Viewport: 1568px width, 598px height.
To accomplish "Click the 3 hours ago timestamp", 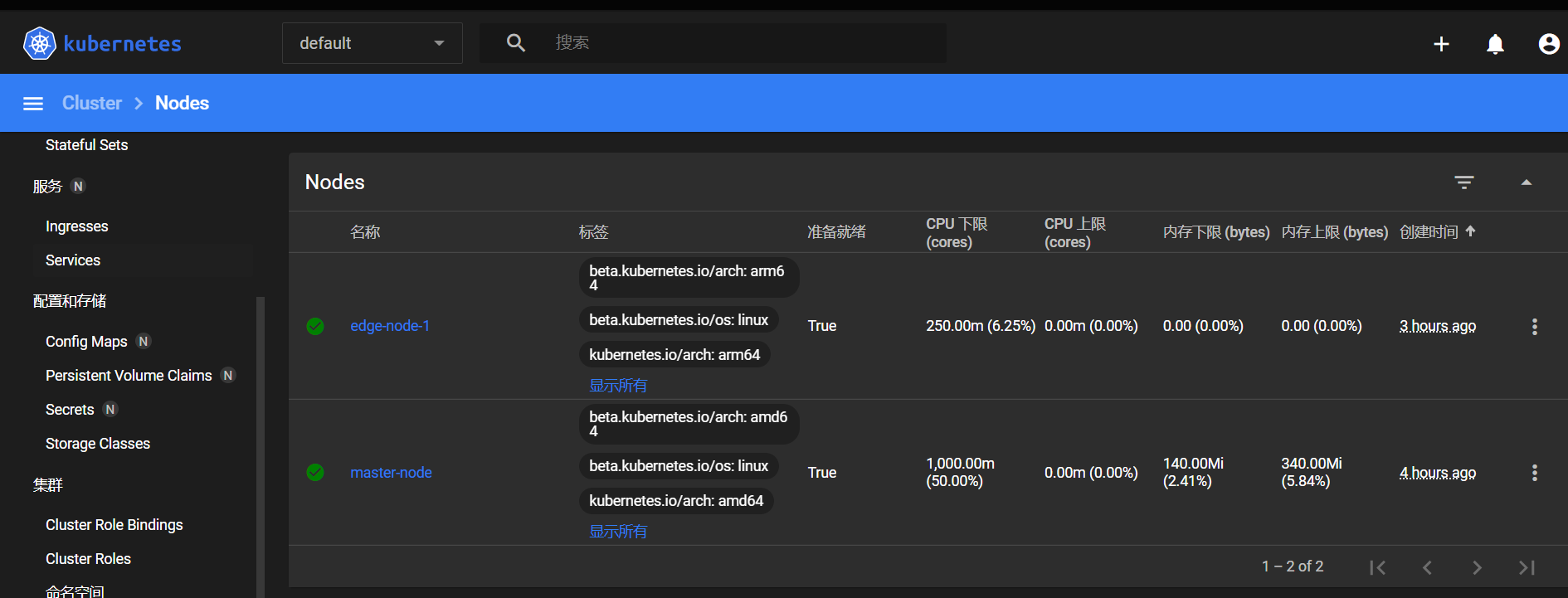I will [1438, 326].
